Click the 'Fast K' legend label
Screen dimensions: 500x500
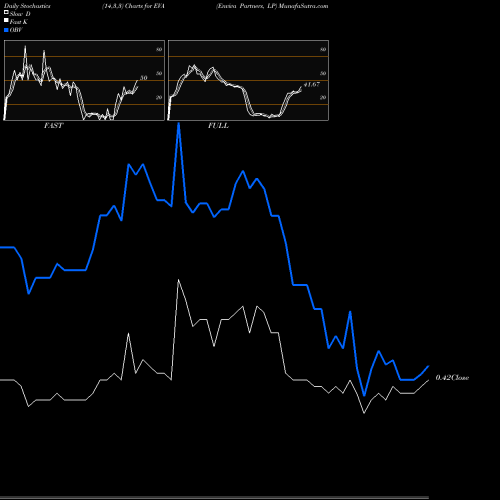pos(19,22)
